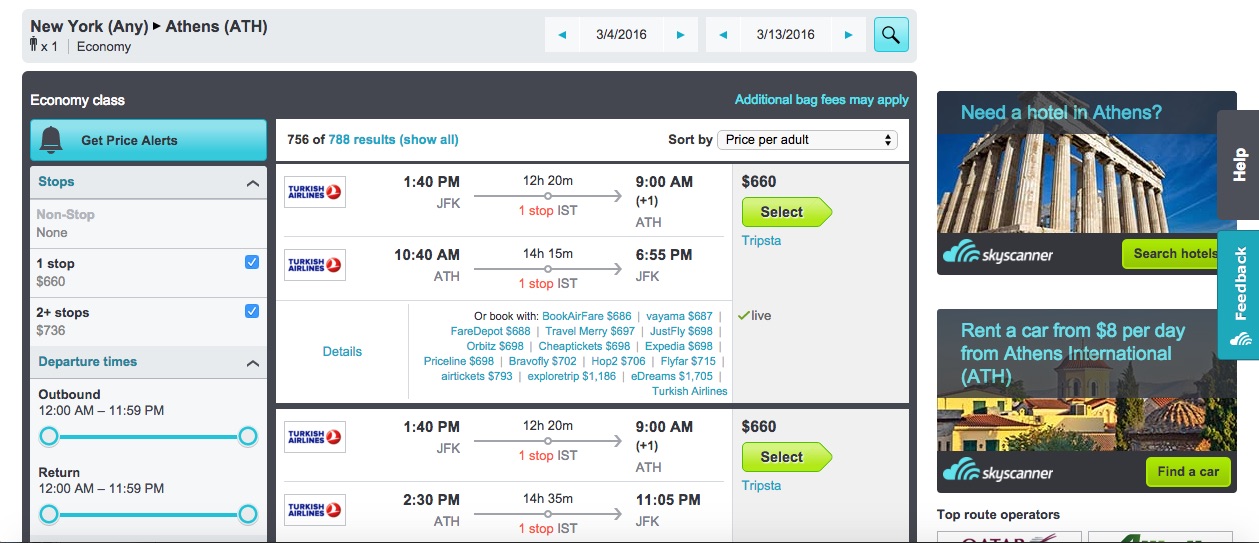
Task: Go to previous day for 3/4/2016 departure
Action: point(562,35)
